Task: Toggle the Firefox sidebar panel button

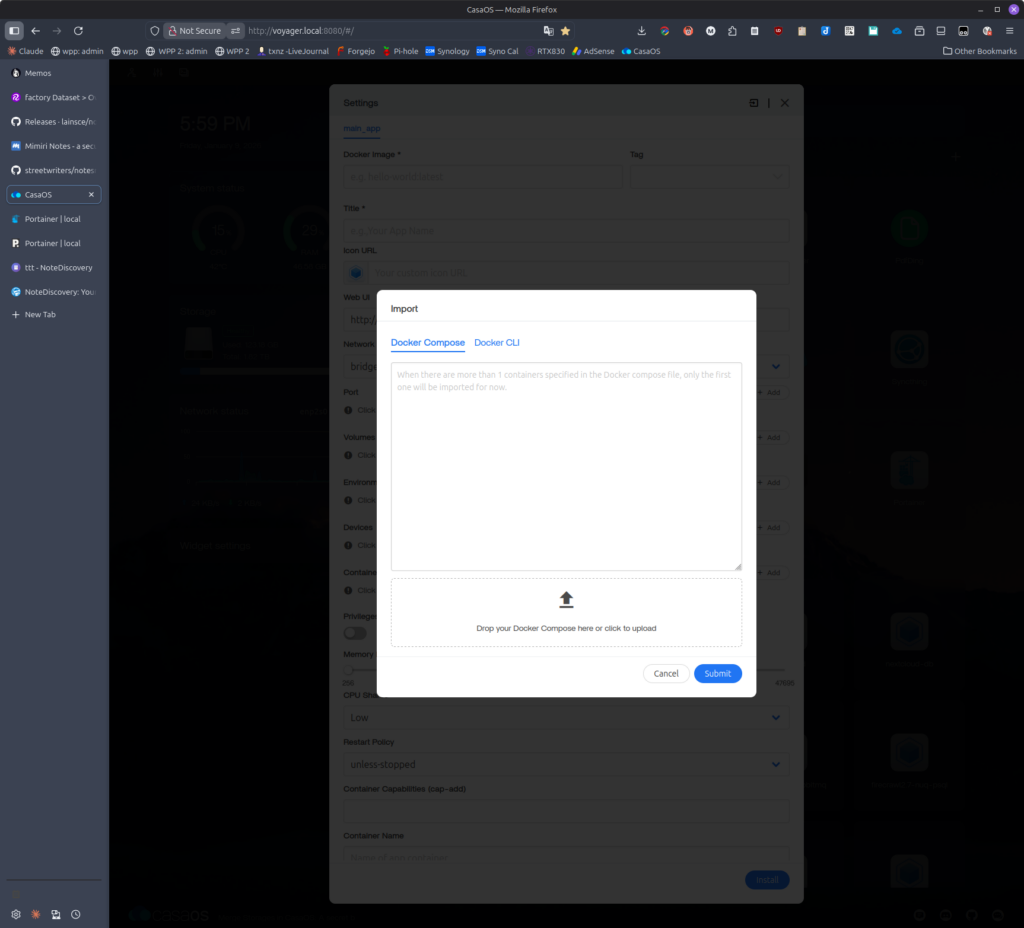Action: (14, 31)
